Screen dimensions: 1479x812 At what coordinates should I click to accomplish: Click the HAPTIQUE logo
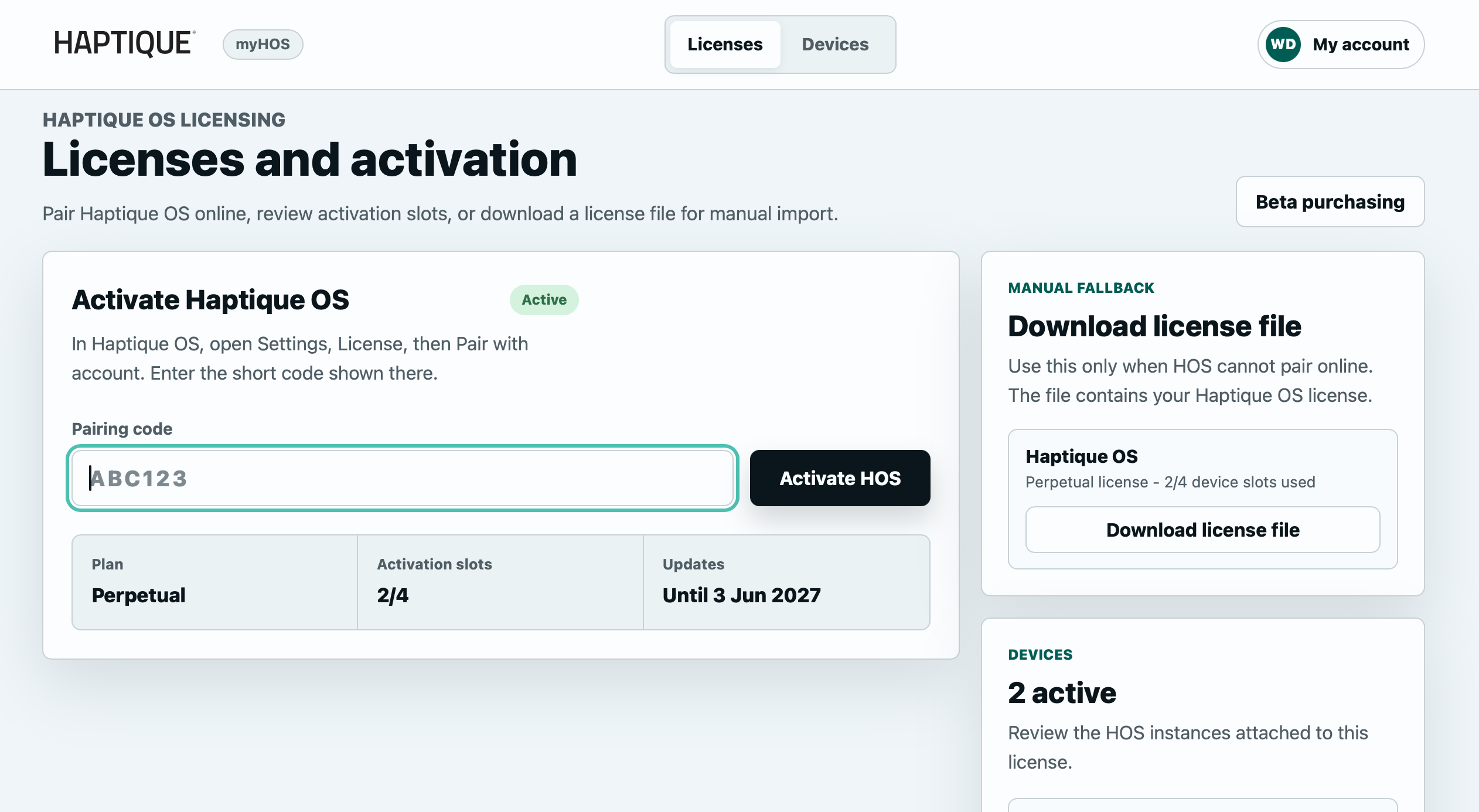click(x=124, y=44)
